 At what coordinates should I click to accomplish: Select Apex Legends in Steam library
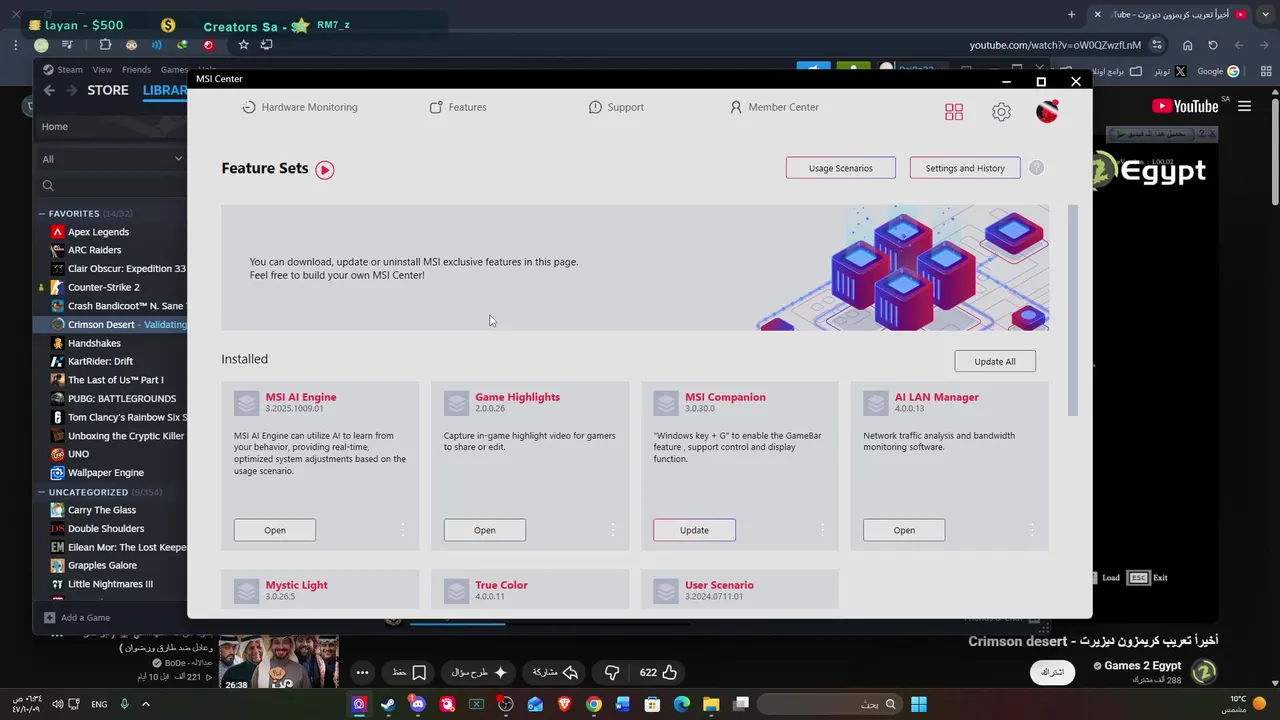[x=98, y=232]
